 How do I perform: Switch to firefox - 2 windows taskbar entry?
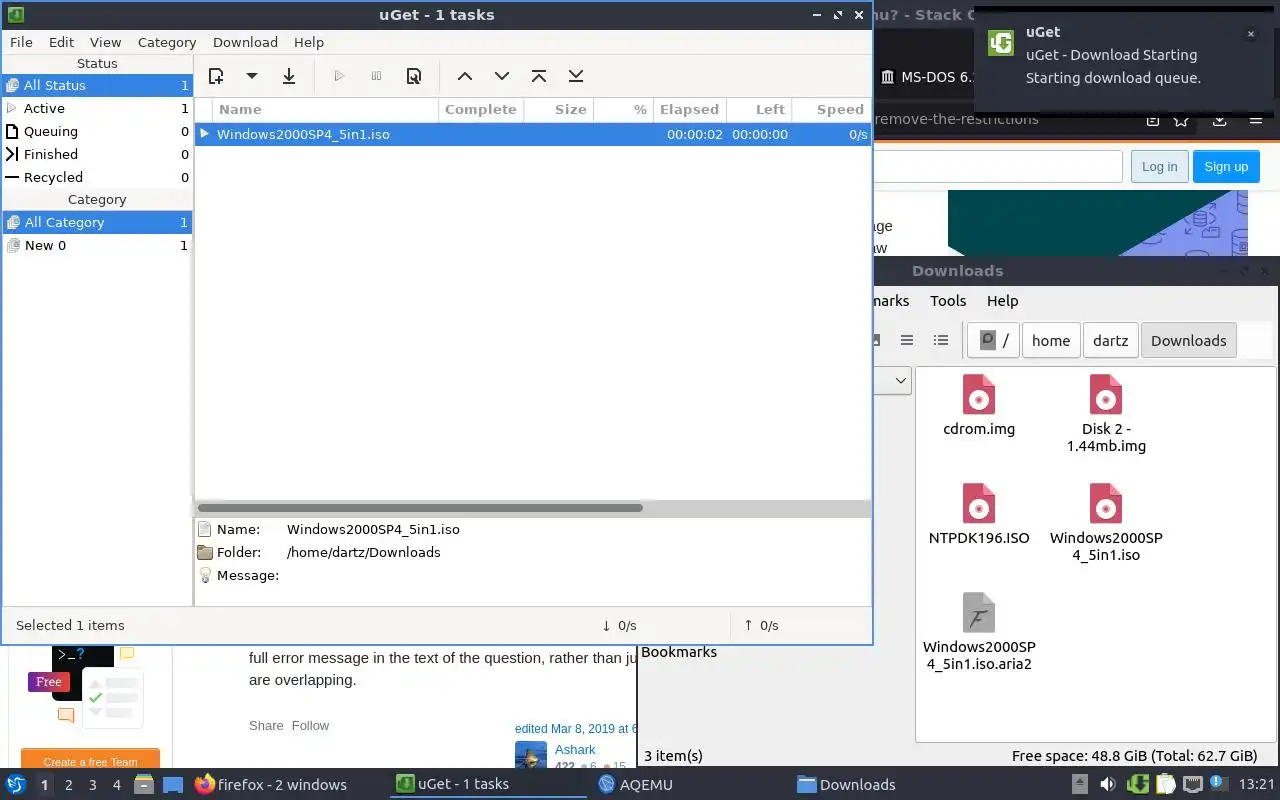[271, 784]
